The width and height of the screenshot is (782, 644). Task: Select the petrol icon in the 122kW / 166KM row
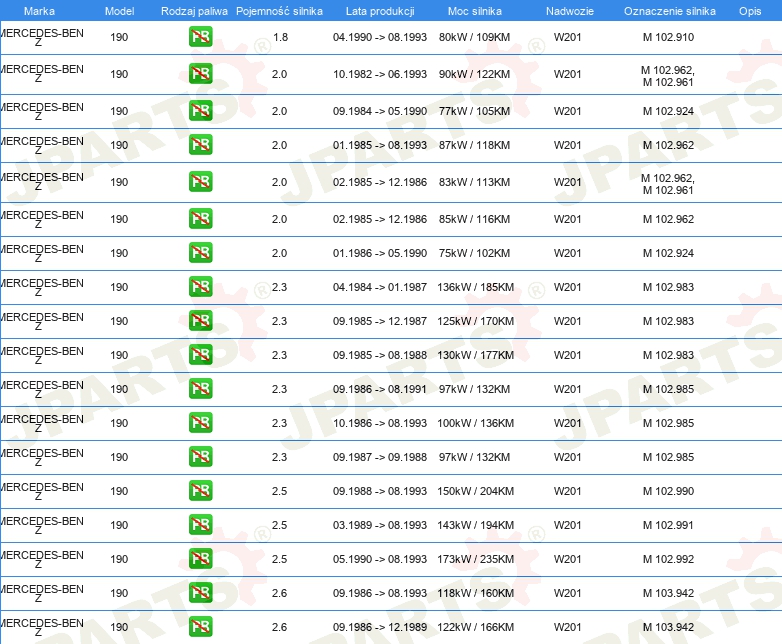(200, 627)
